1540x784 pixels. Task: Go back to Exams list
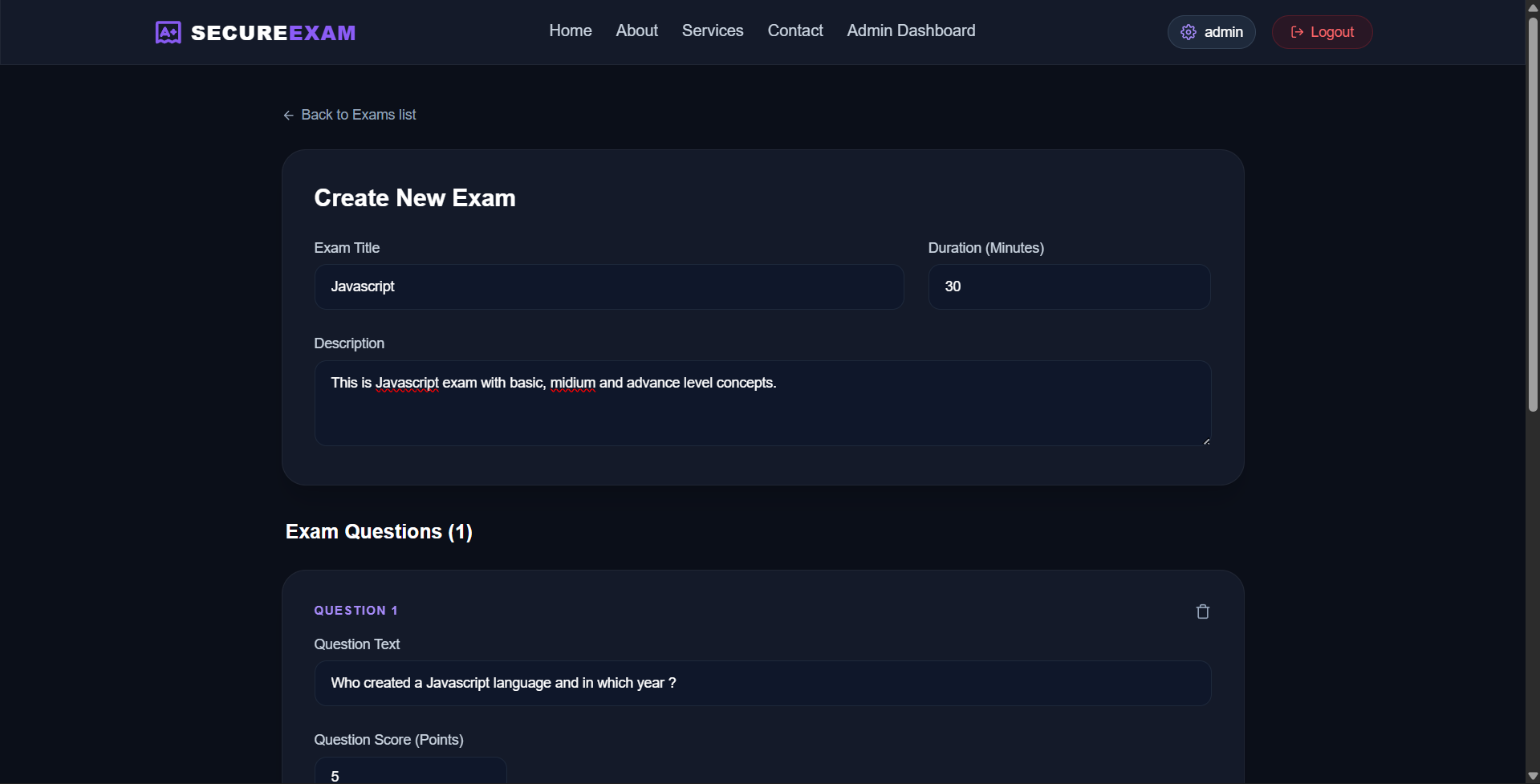[x=349, y=115]
